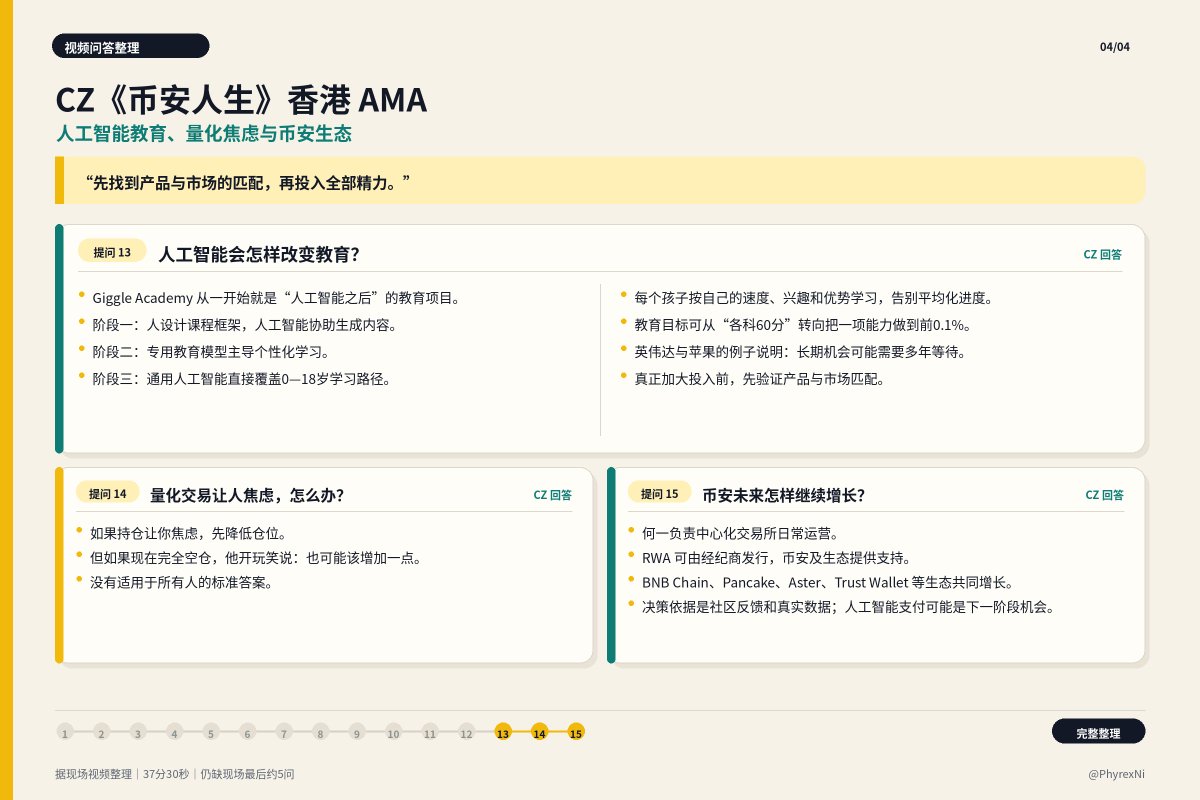Viewport: 1200px width, 800px height.
Task: Click the line 真正加大投入前
Action: click(760, 379)
